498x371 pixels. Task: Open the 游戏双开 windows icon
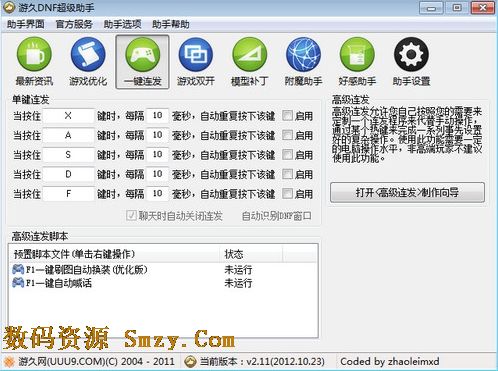click(196, 54)
